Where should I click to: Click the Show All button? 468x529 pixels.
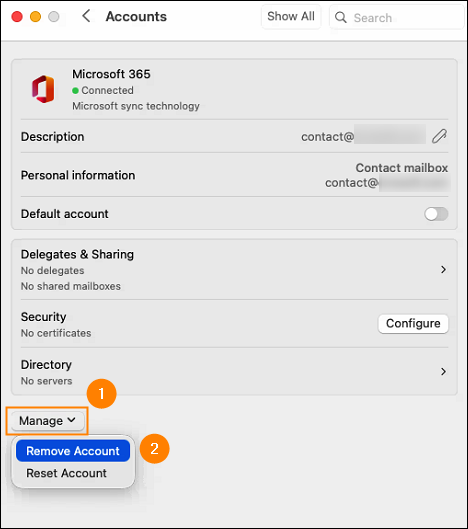coord(291,16)
